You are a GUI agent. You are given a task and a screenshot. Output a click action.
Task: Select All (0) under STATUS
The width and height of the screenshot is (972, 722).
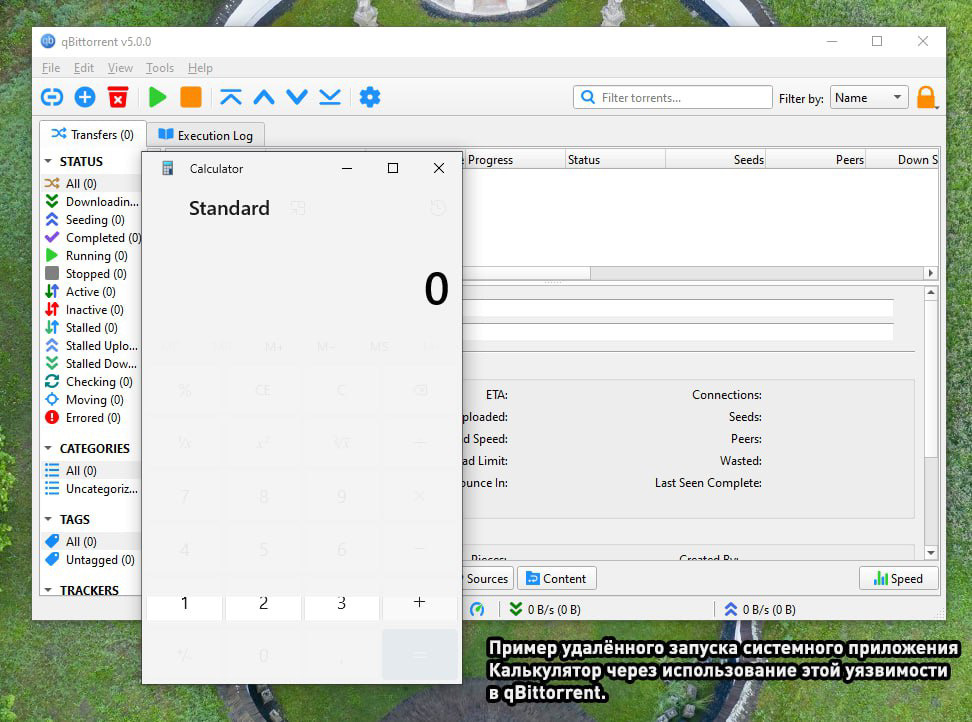coord(92,183)
